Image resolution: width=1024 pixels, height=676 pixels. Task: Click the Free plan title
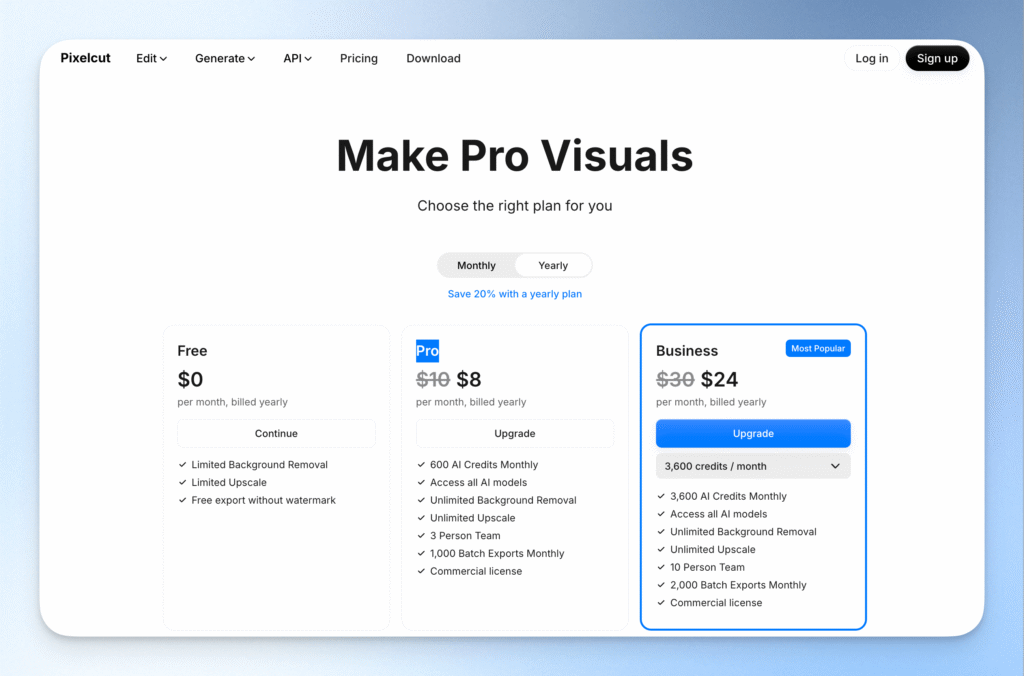click(x=192, y=351)
